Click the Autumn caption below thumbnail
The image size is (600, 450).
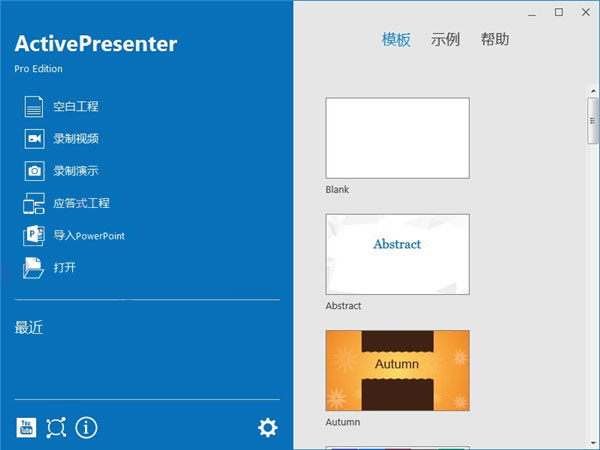(x=343, y=422)
